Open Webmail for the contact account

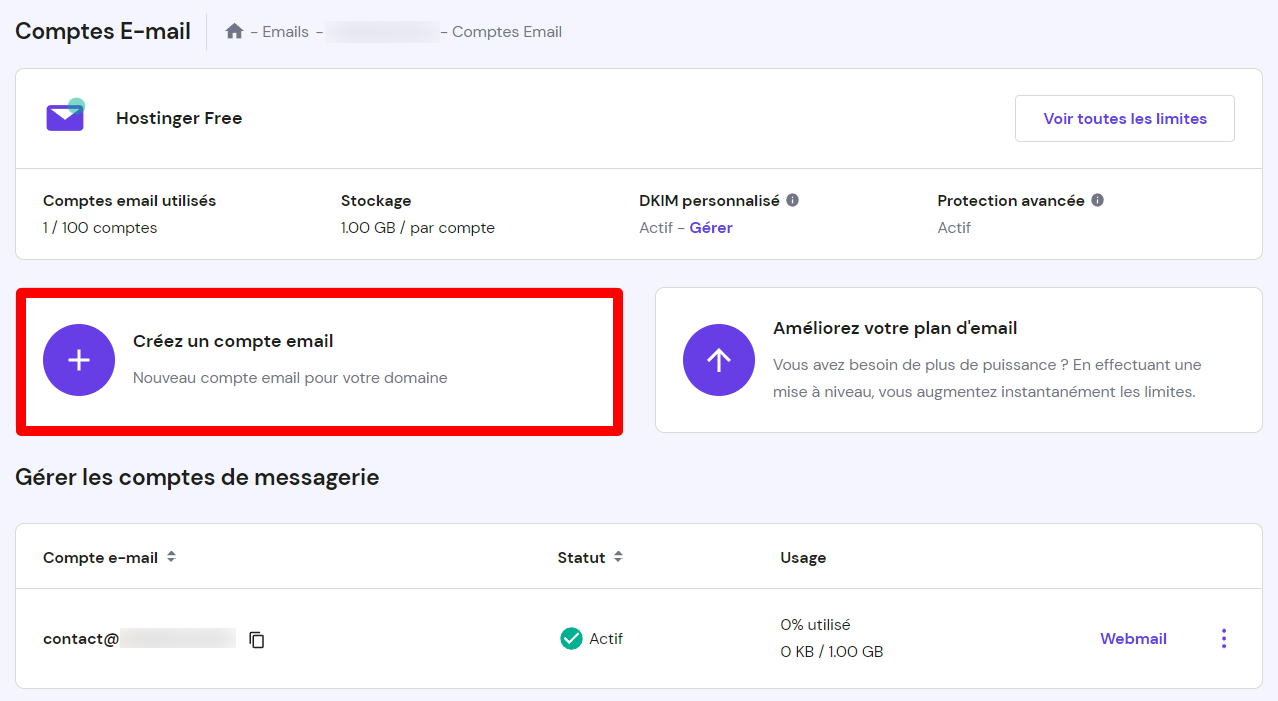1133,638
